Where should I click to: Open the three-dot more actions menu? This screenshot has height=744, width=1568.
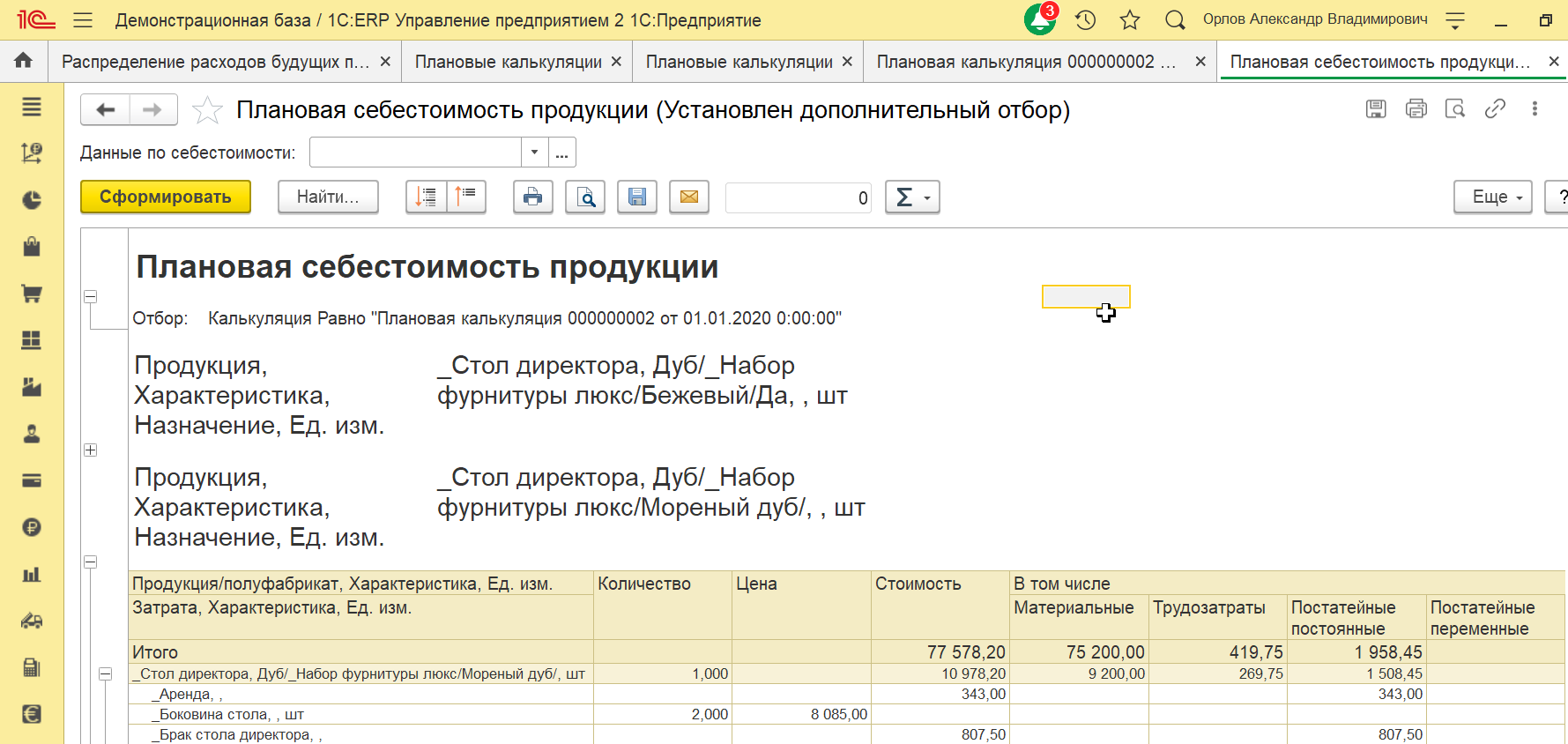point(1535,108)
